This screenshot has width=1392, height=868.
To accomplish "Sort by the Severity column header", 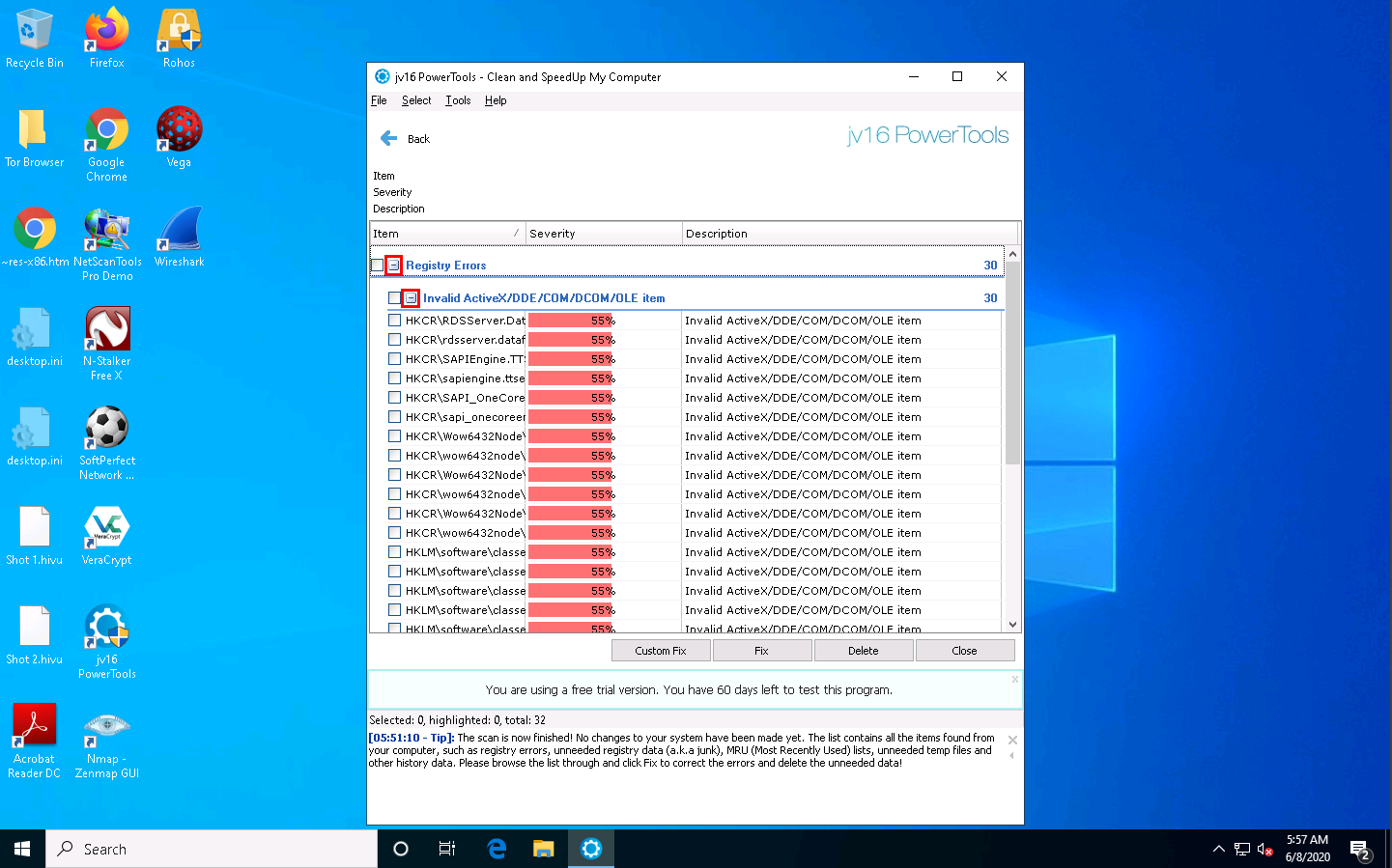I will (x=604, y=234).
